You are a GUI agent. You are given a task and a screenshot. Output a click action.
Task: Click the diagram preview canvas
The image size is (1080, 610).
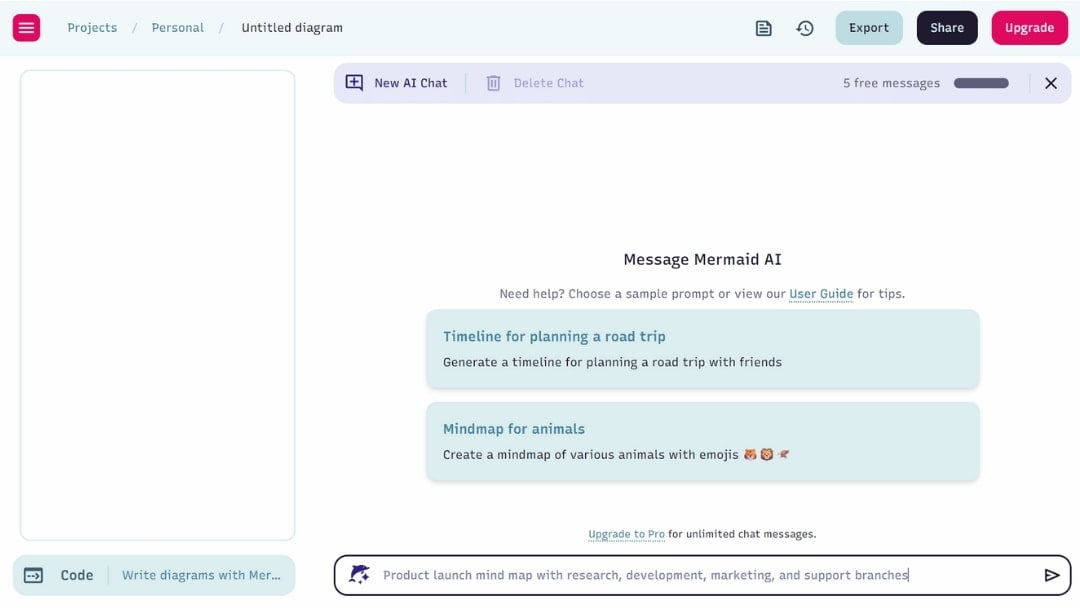158,305
